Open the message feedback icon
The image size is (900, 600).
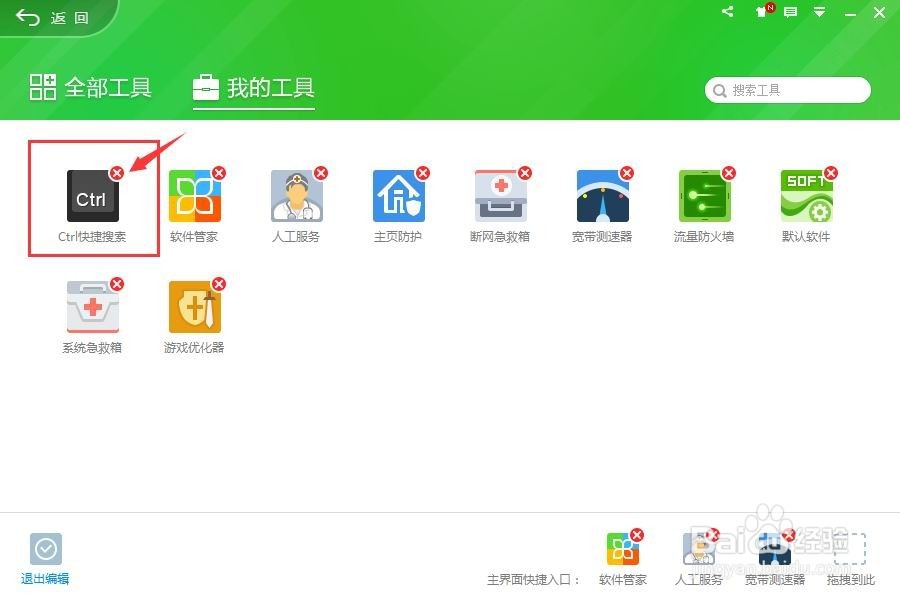789,12
